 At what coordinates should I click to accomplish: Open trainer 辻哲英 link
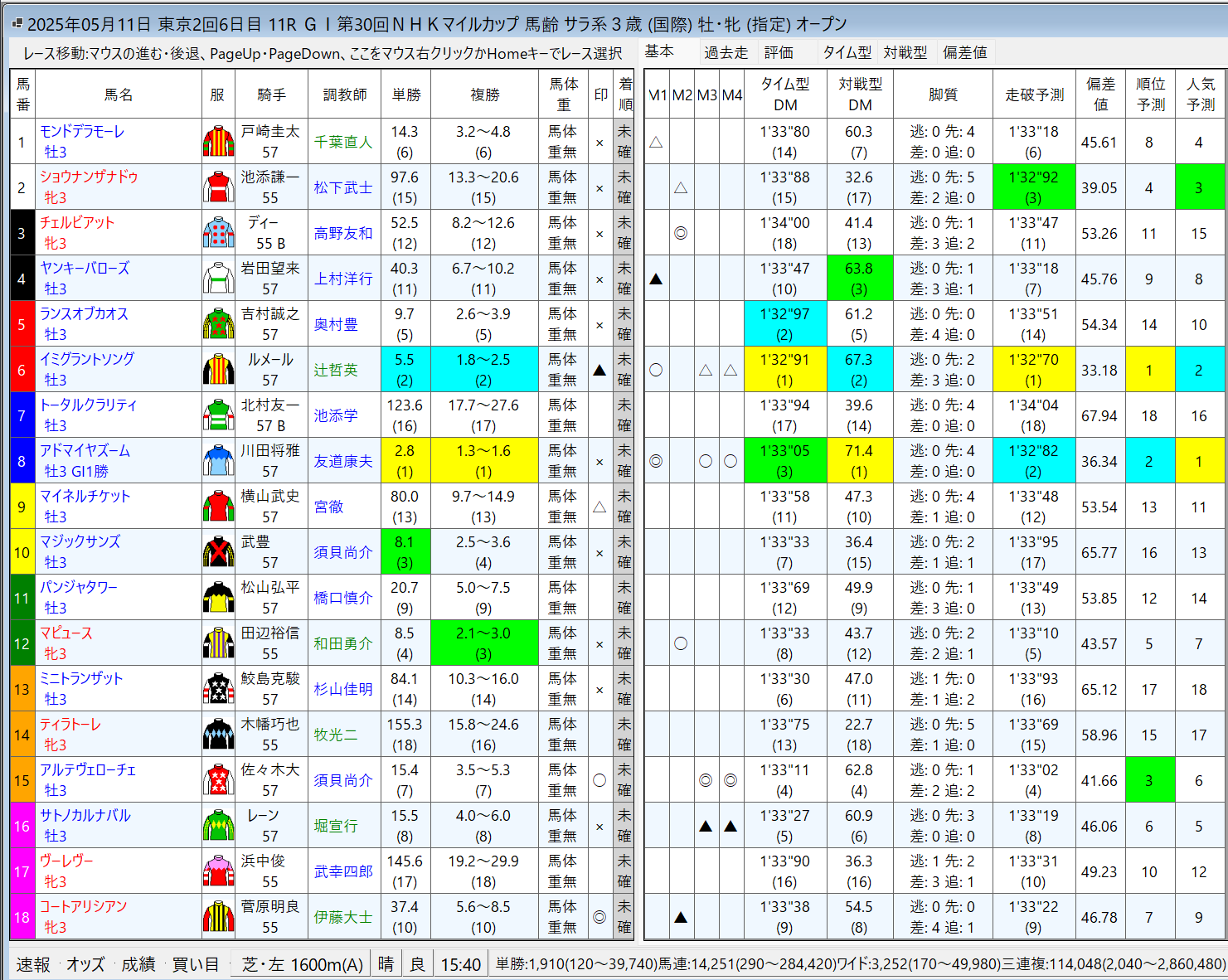336,370
